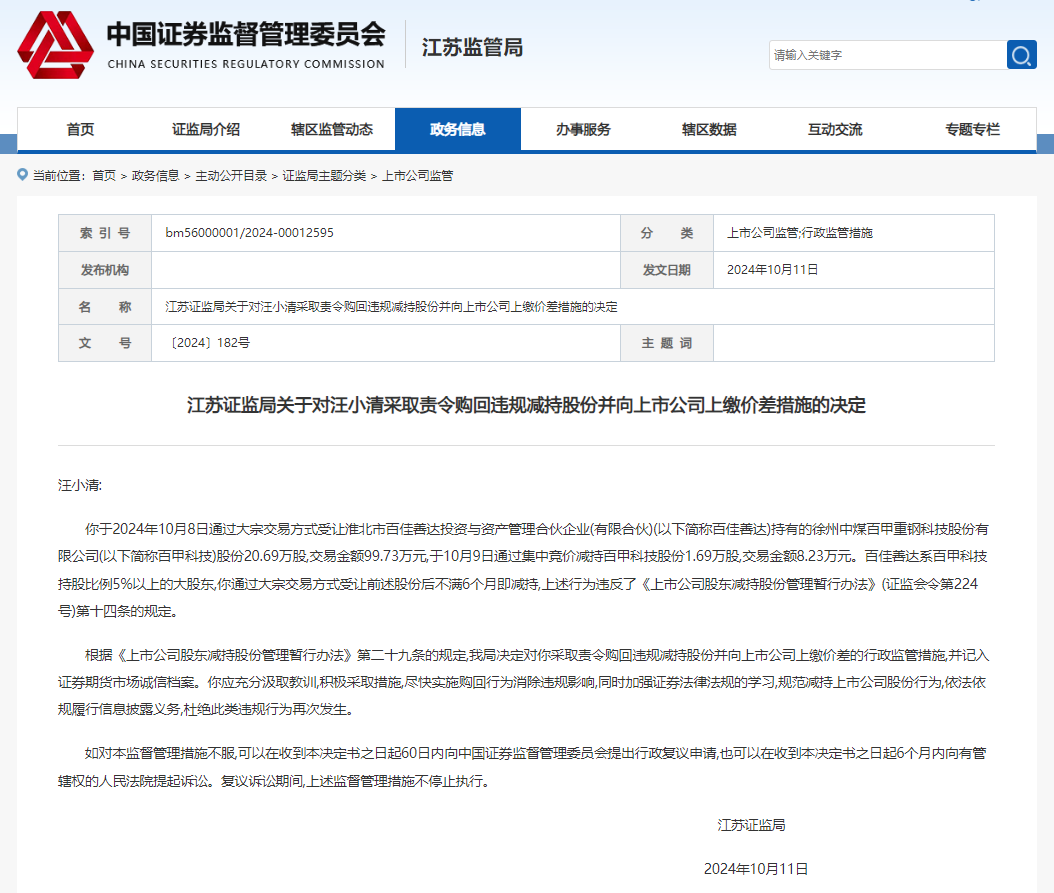This screenshot has height=893, width=1054.
Task: Click 上市公司监管 breadcrumb link
Action: (417, 175)
